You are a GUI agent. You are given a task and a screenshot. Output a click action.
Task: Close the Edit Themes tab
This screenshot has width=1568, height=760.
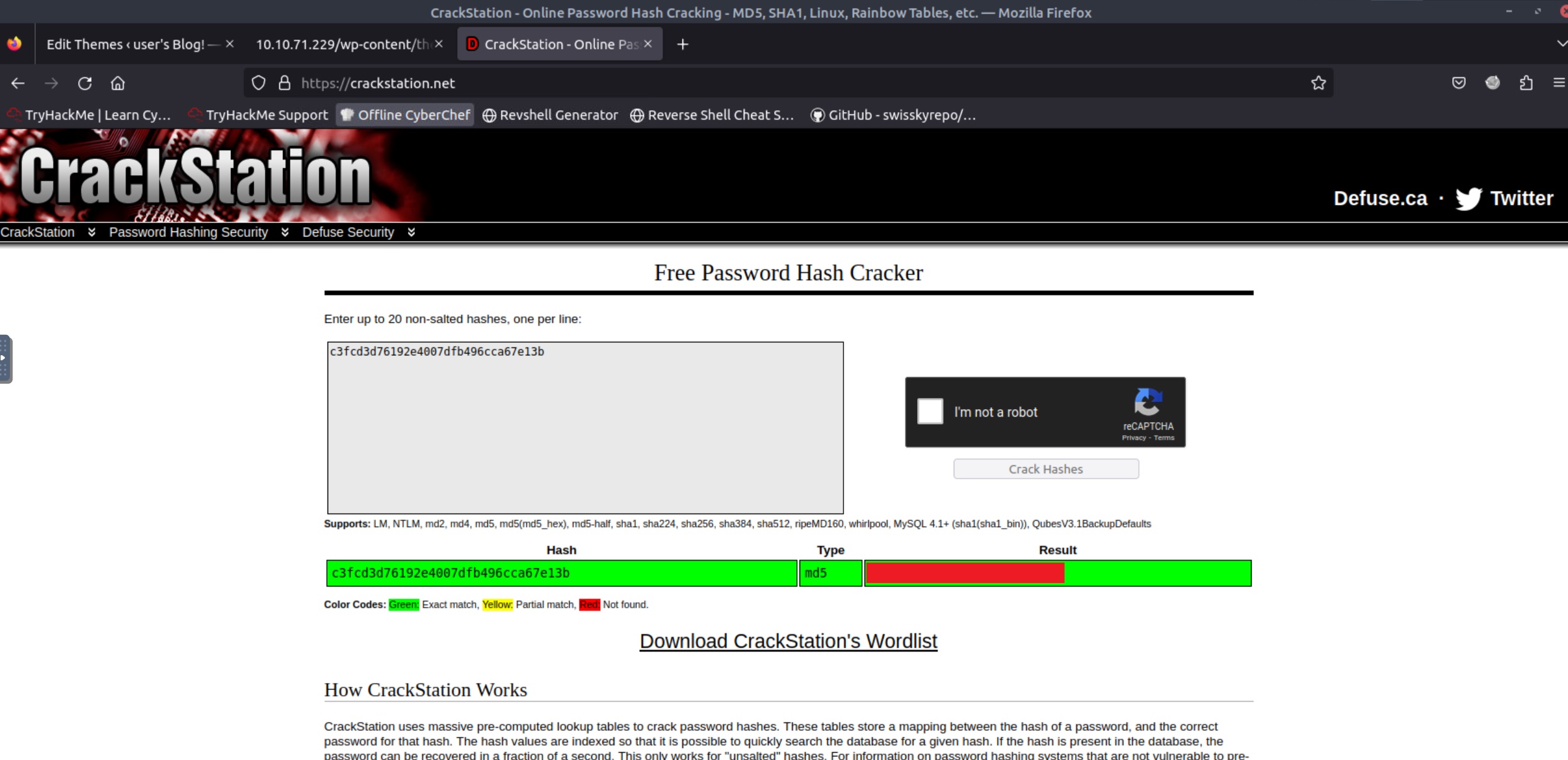(230, 44)
